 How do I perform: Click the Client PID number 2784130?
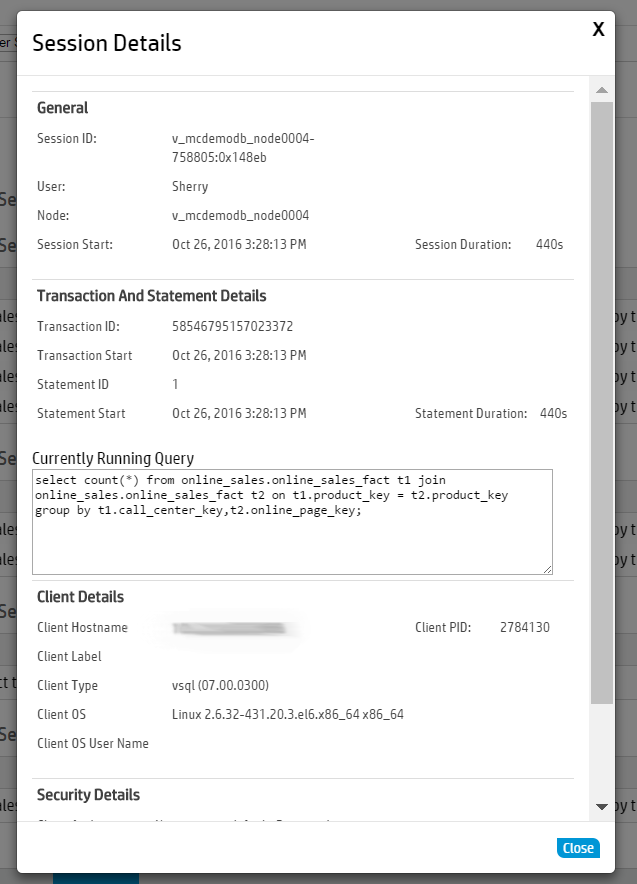(524, 628)
